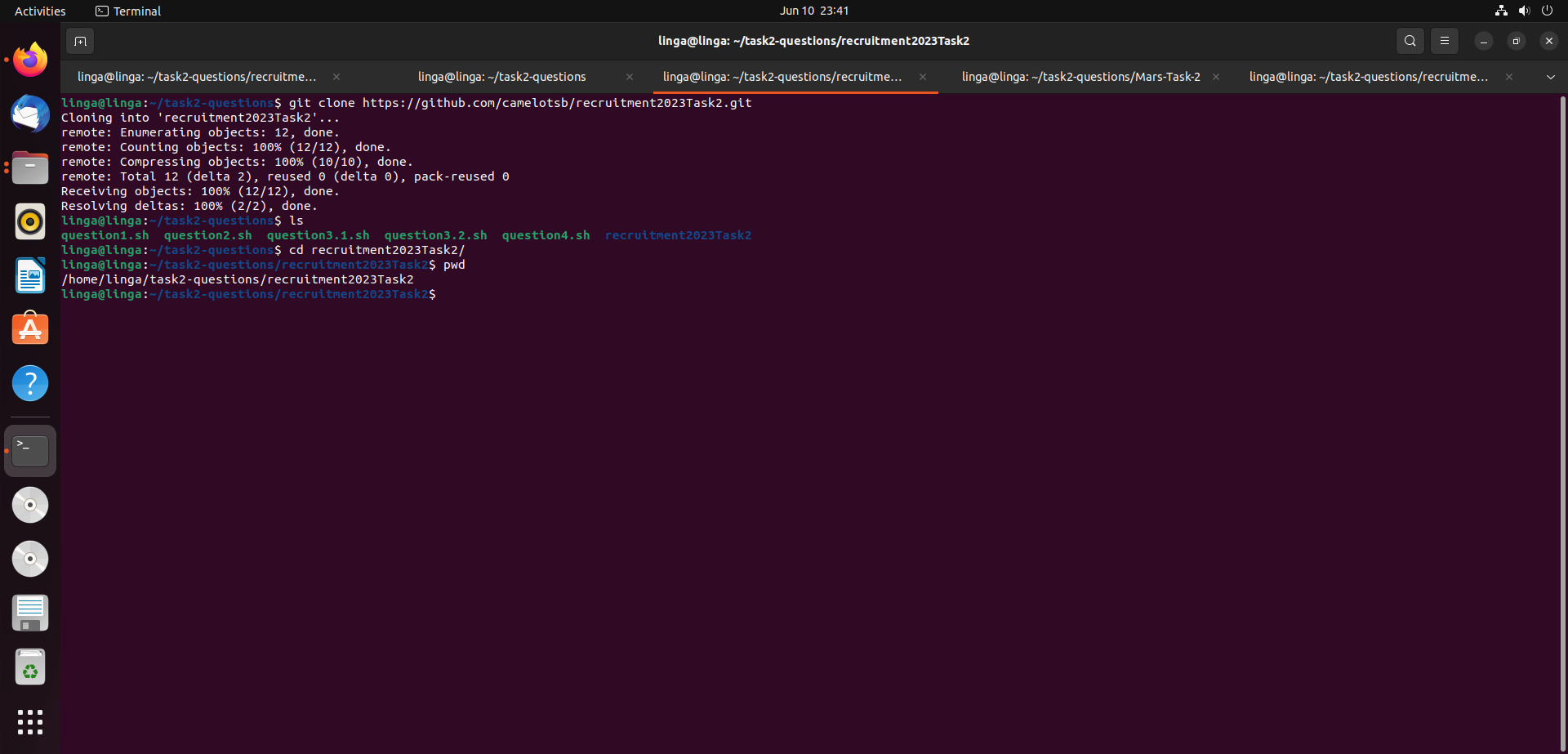Open the first disc drive icon in dock
Image resolution: width=1568 pixels, height=754 pixels.
(x=30, y=505)
